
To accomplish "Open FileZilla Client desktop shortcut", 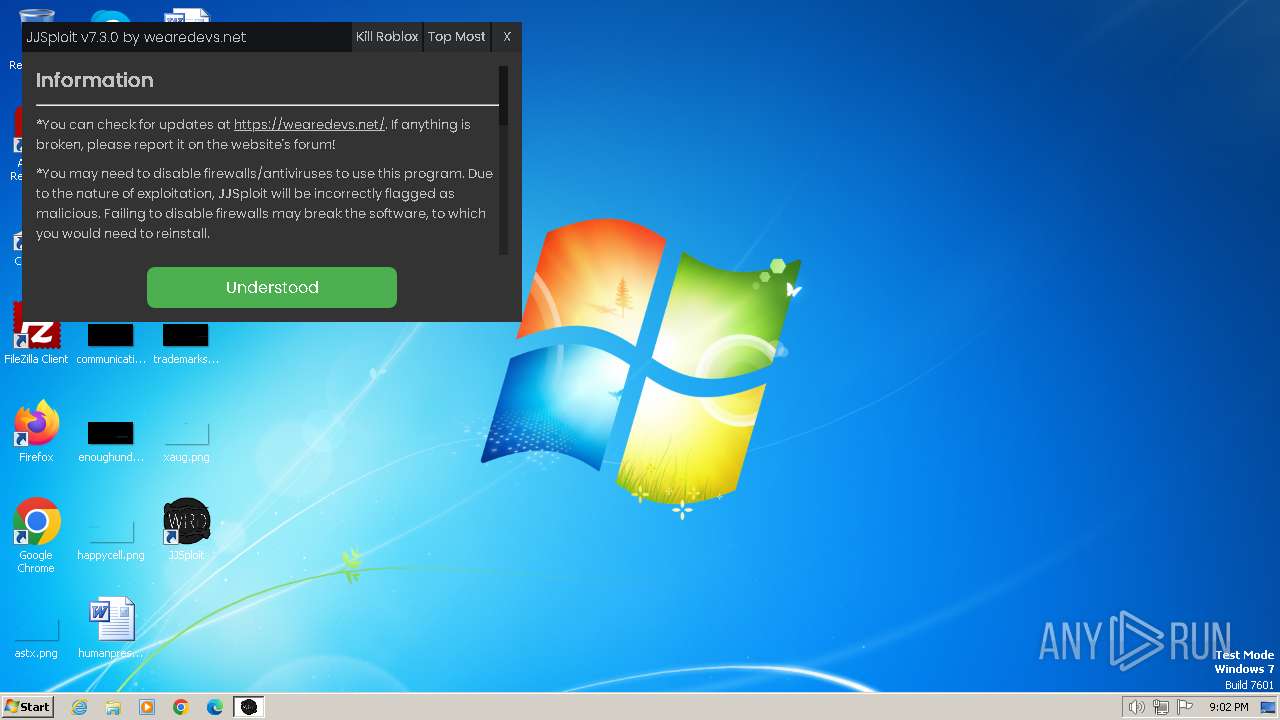I will 36,334.
